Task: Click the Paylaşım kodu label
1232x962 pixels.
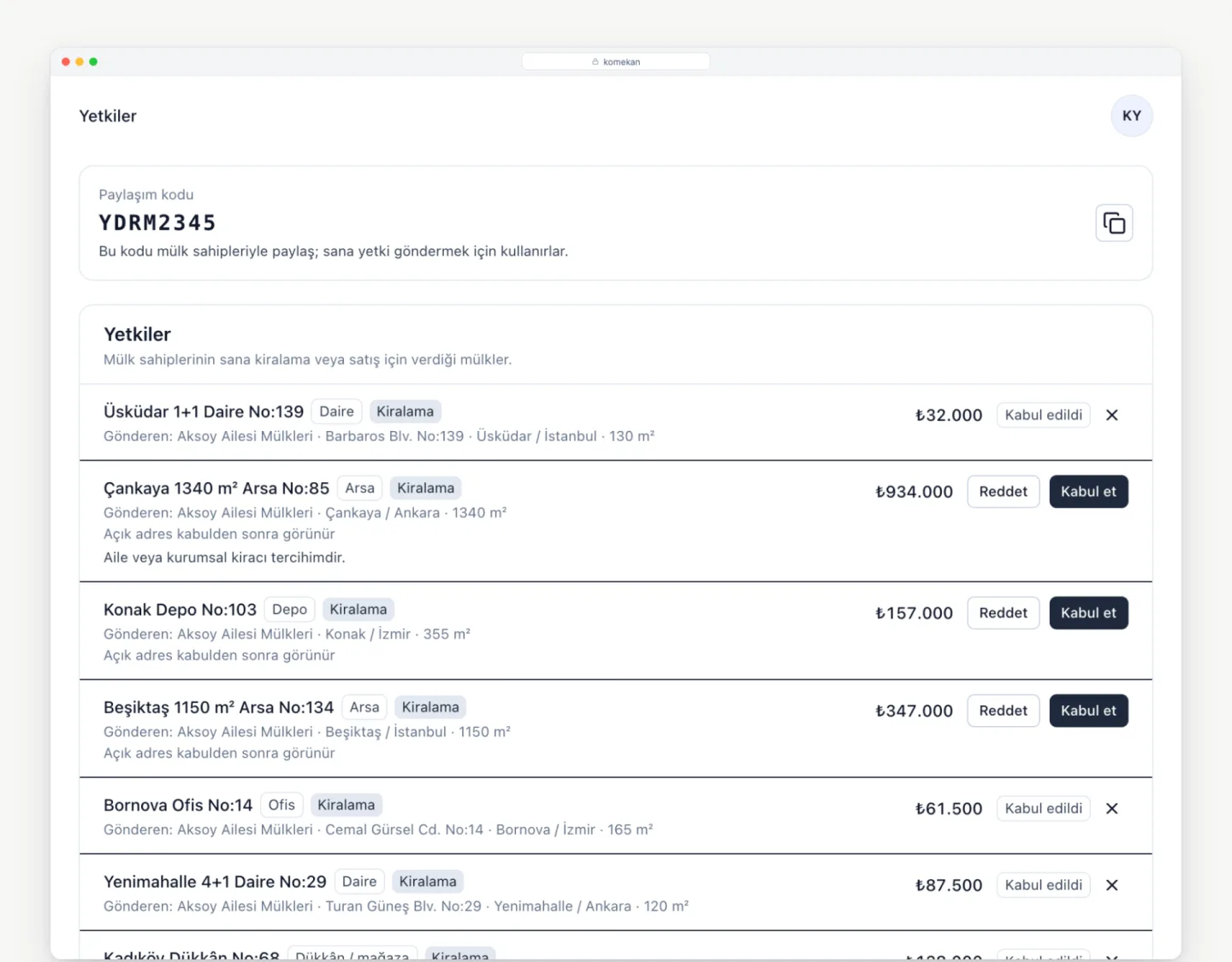Action: [146, 194]
